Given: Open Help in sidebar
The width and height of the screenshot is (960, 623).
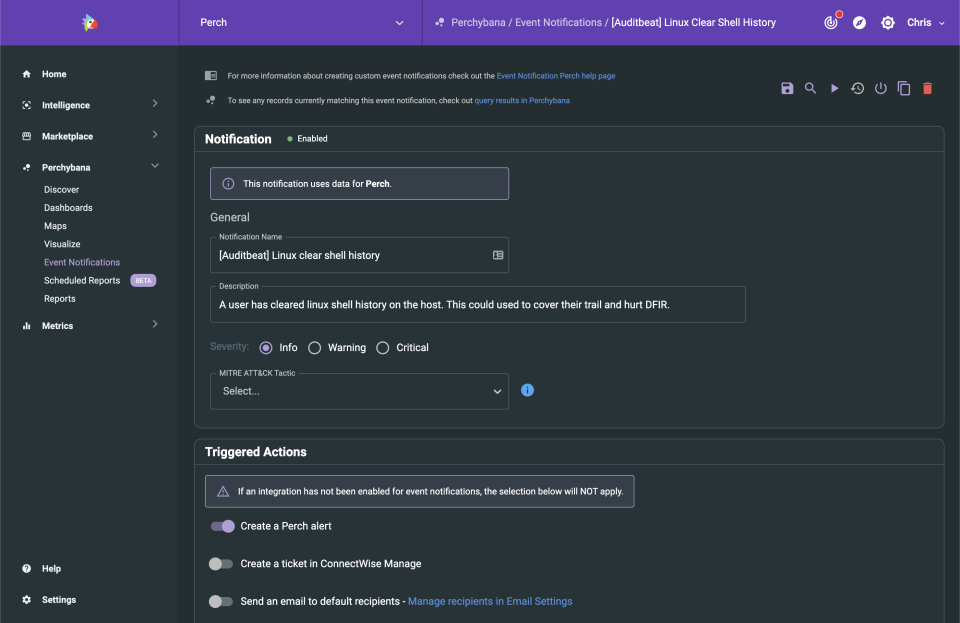Looking at the screenshot, I should 51,569.
